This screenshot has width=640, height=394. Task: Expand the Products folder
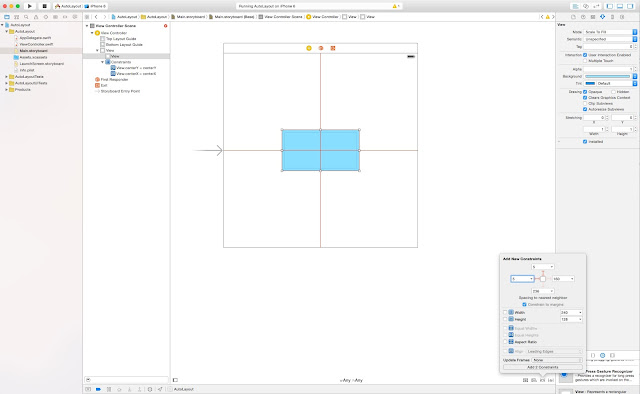pyautogui.click(x=7, y=89)
